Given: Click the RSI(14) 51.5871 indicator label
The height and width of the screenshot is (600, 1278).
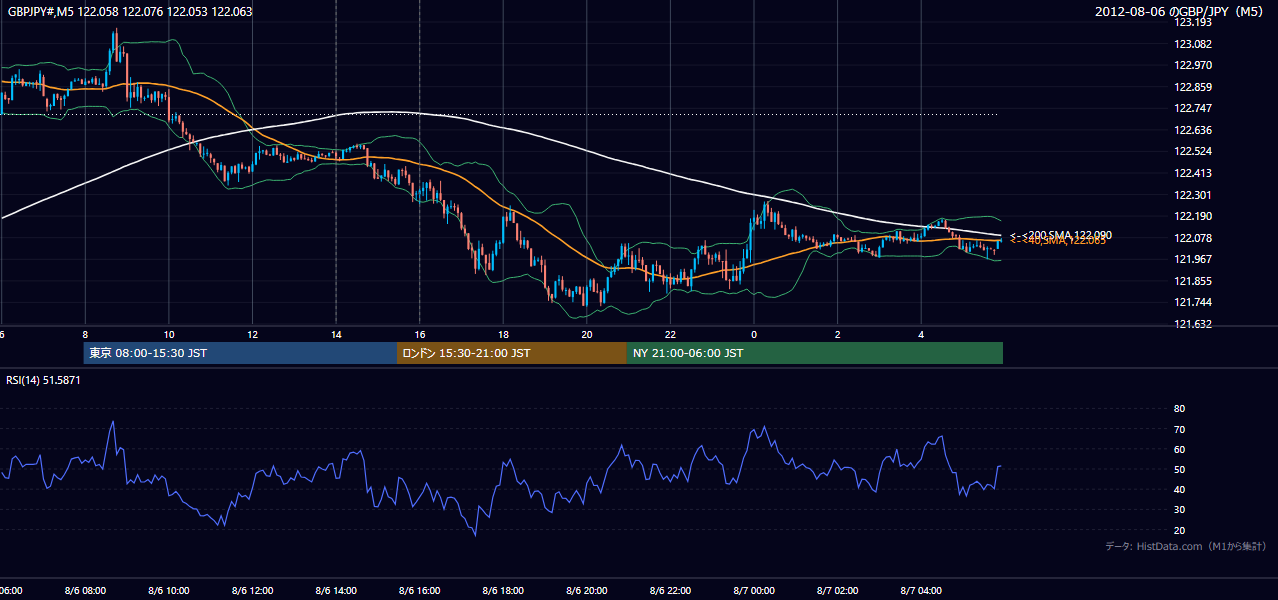Looking at the screenshot, I should 43,380.
